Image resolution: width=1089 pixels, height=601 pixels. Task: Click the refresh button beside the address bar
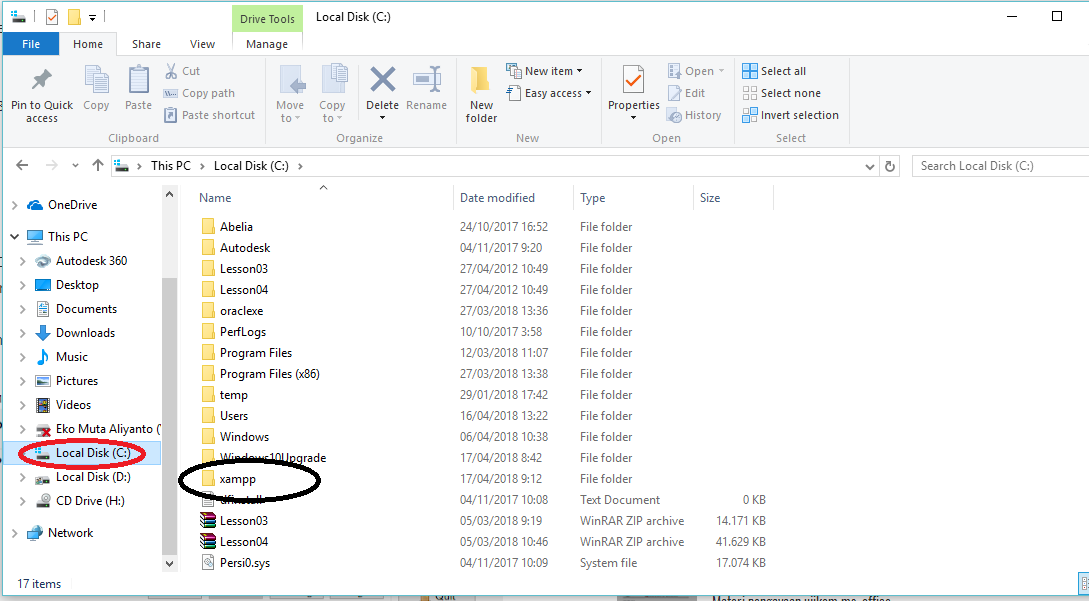[890, 165]
